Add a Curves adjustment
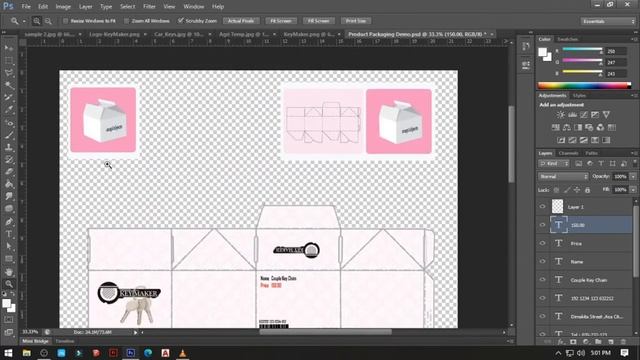The image size is (640, 360). (584, 115)
